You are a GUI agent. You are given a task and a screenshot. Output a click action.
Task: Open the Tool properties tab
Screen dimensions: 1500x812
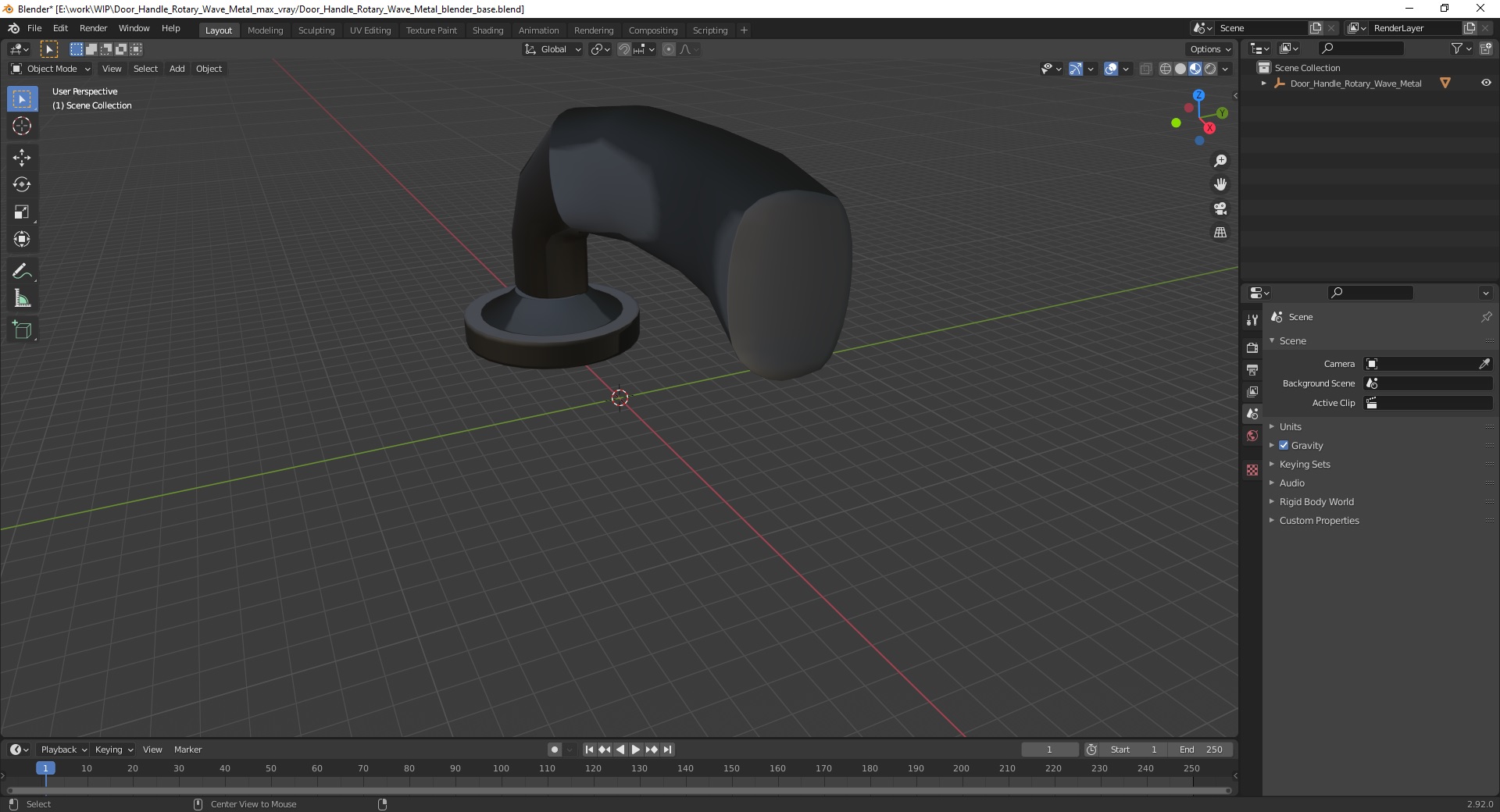(x=1252, y=320)
